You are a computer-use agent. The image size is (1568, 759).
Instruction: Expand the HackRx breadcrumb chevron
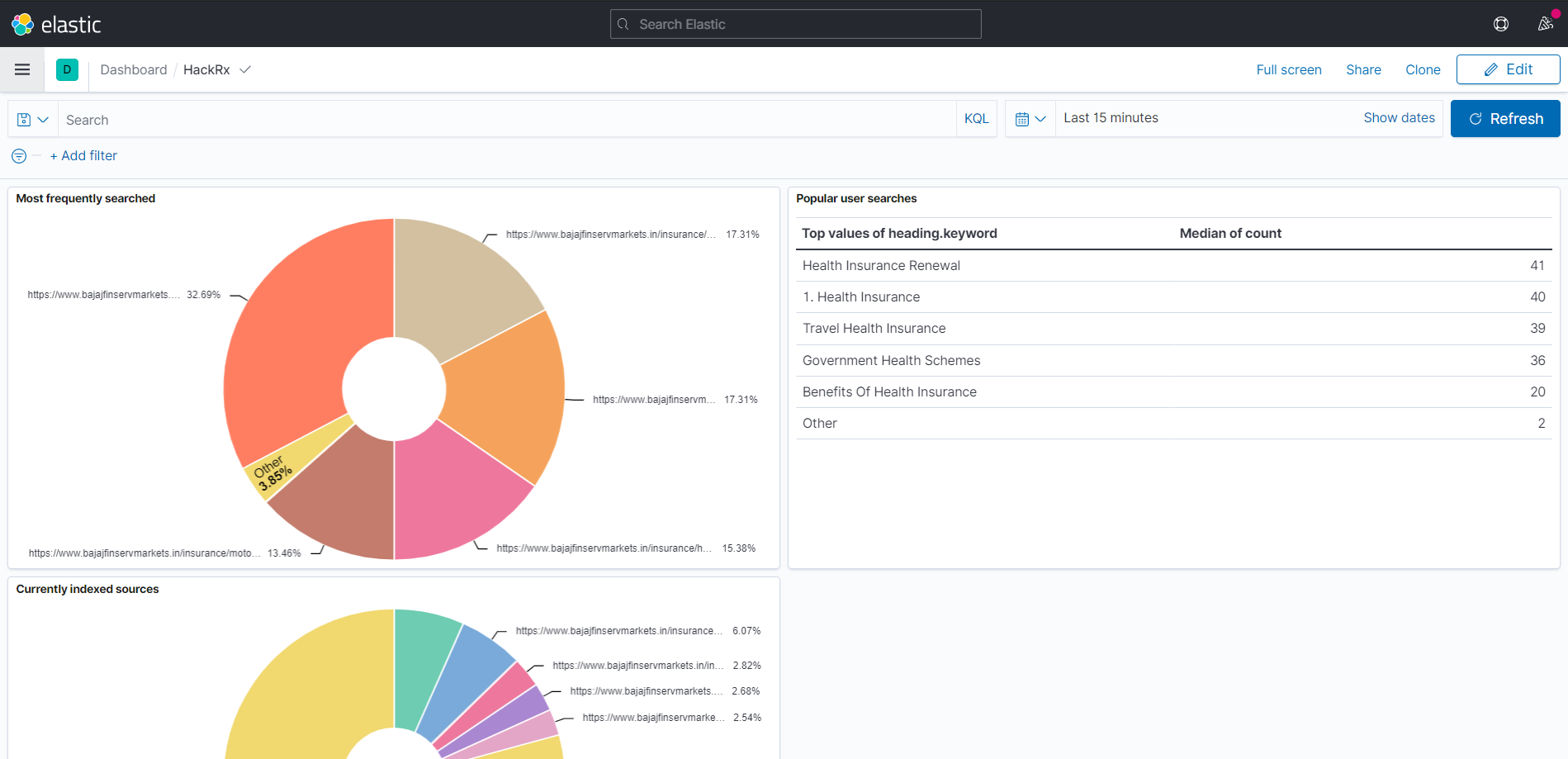(245, 69)
